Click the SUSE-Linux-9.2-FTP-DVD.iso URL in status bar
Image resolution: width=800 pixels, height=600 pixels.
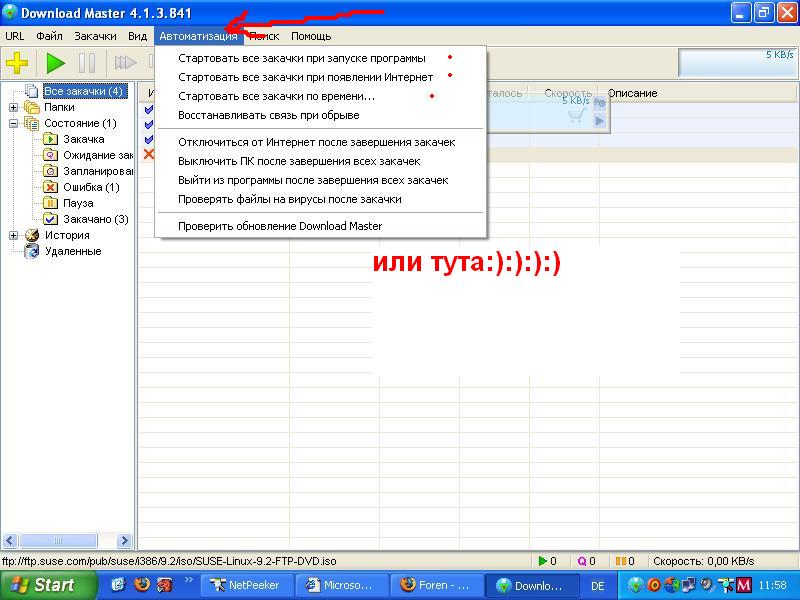point(169,561)
